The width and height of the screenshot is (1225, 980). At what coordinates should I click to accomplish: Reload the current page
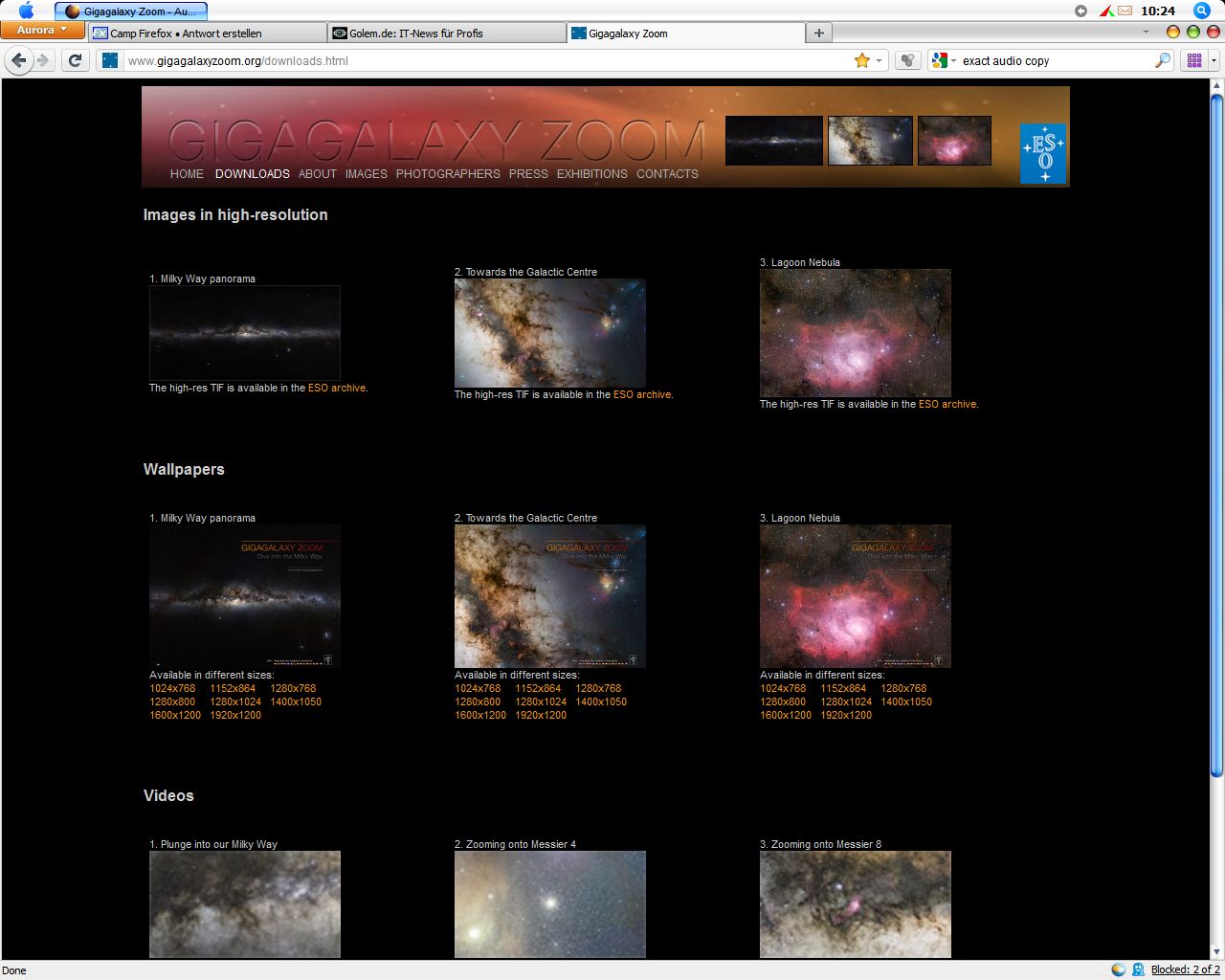pos(76,60)
